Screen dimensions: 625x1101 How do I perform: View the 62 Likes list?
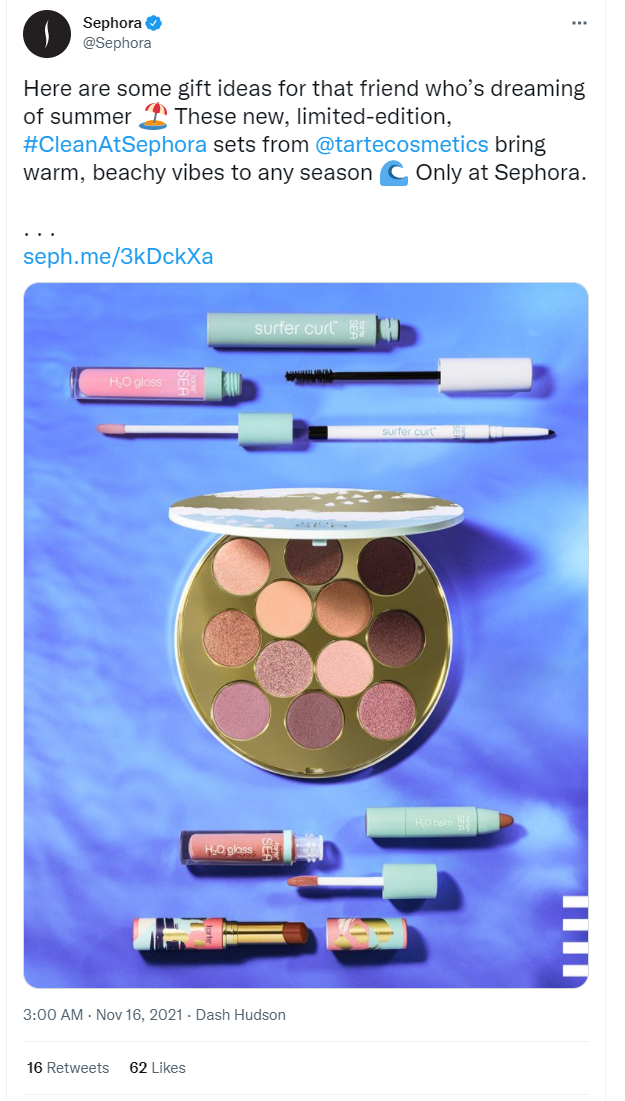[157, 1068]
